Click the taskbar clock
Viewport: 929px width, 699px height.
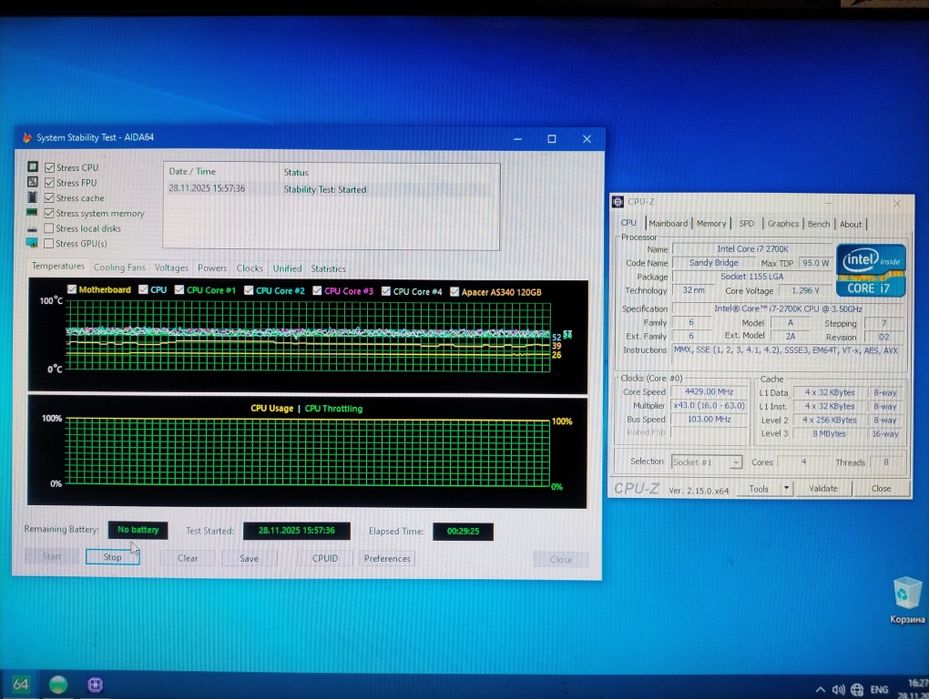[x=912, y=689]
